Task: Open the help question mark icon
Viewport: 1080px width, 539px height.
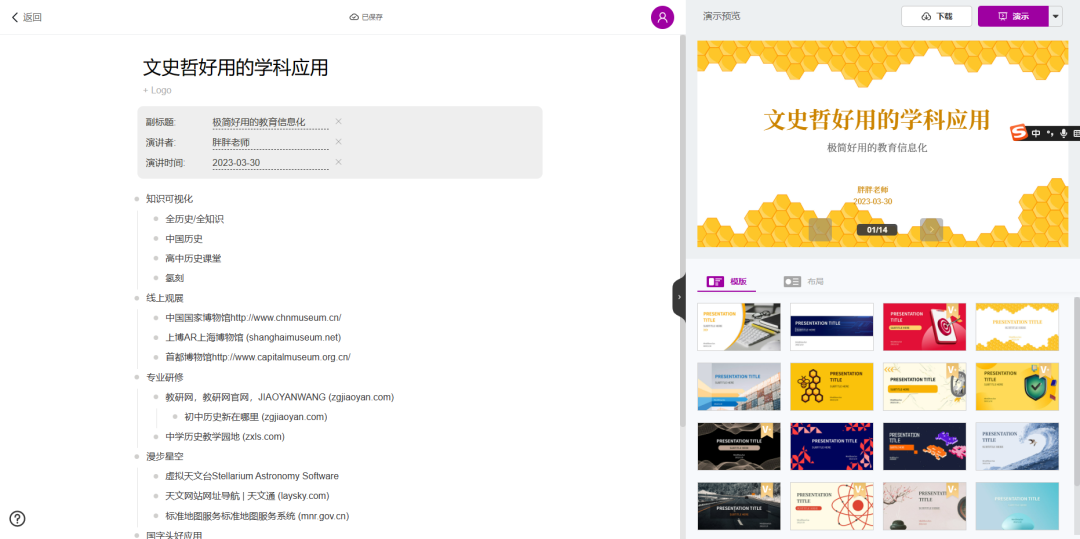Action: [x=18, y=518]
